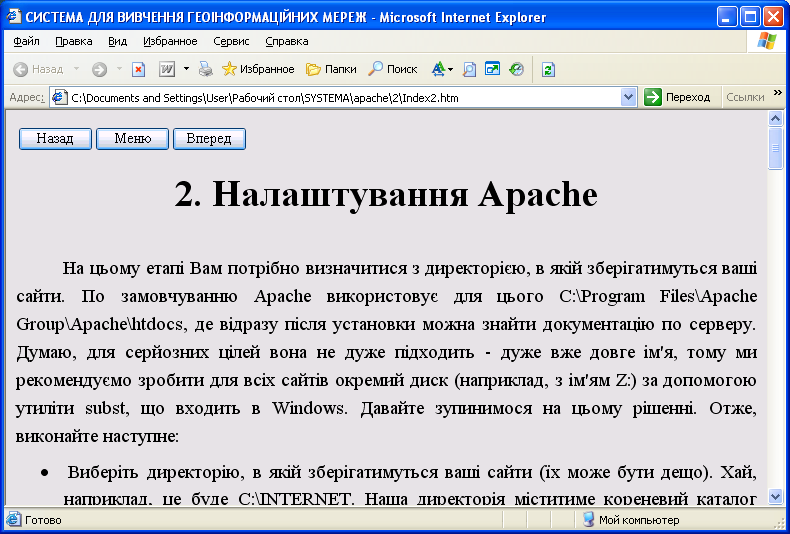790x534 pixels.
Task: Click scrollbar down arrow
Action: [775, 496]
